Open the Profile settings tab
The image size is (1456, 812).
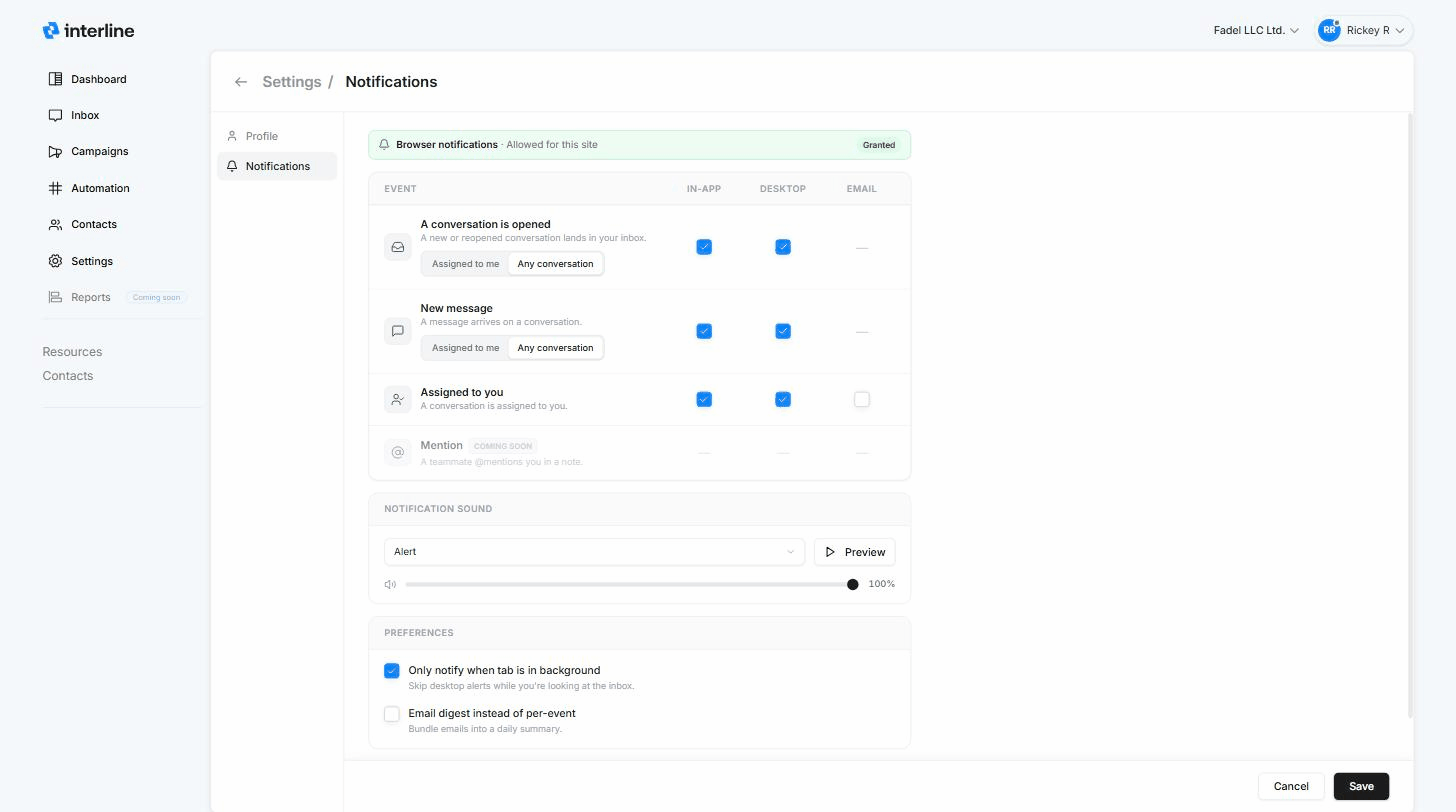[x=277, y=136]
